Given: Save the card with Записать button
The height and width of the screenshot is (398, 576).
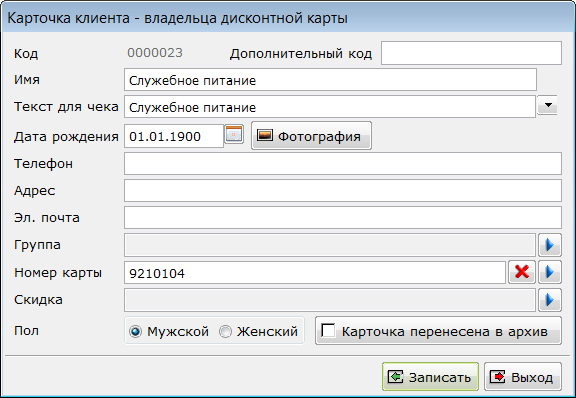Looking at the screenshot, I should 430,377.
